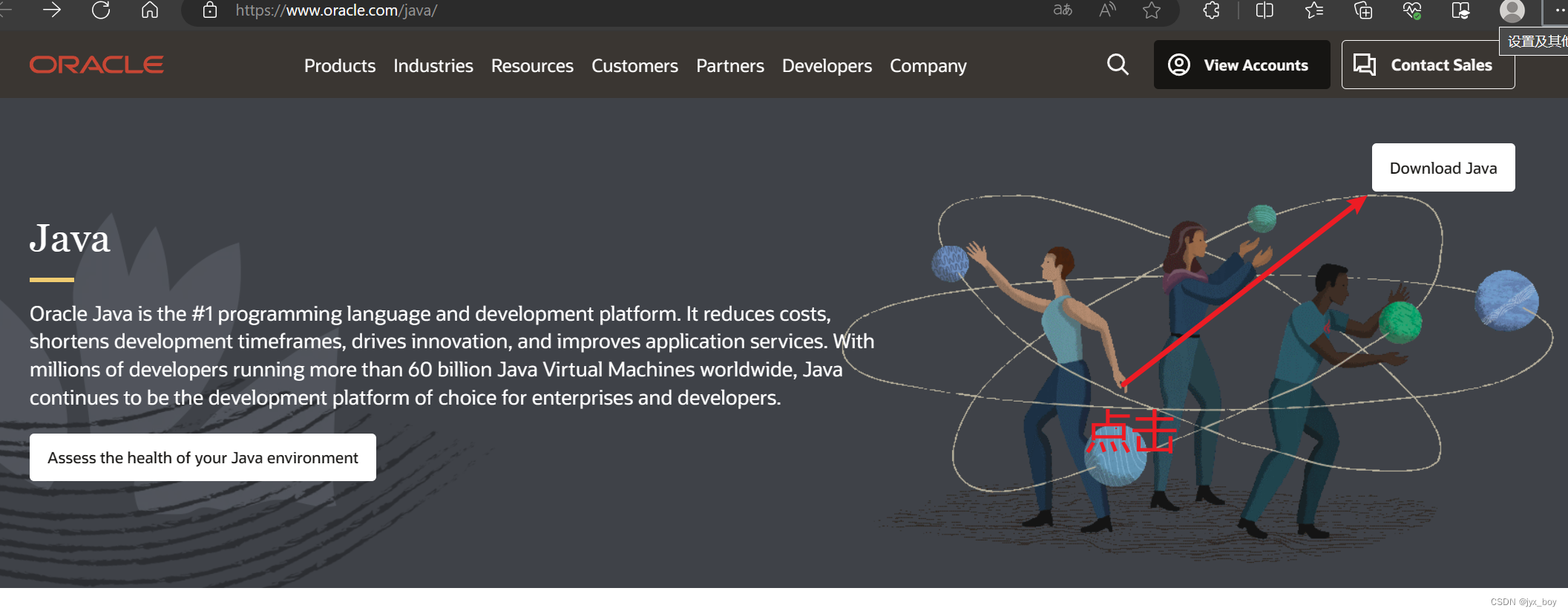Screen dimensions: 1568x614
Task: Click the View Accounts button
Action: (x=1241, y=65)
